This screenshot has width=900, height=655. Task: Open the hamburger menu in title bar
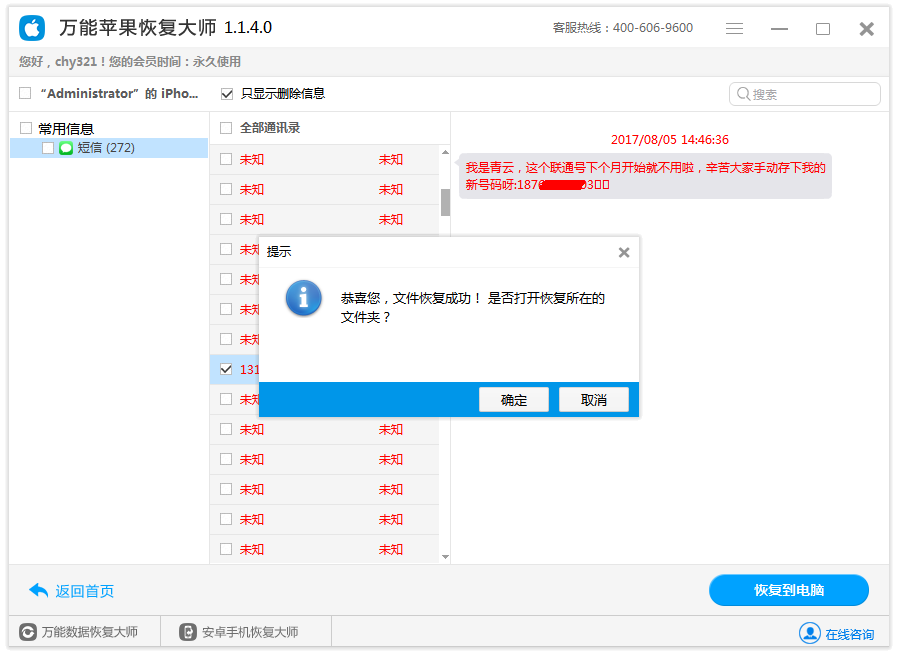734,29
